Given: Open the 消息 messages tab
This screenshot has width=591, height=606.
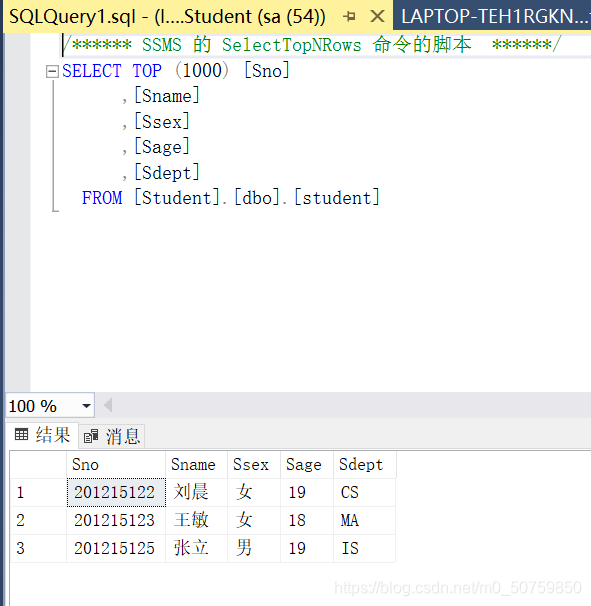Looking at the screenshot, I should 112,436.
